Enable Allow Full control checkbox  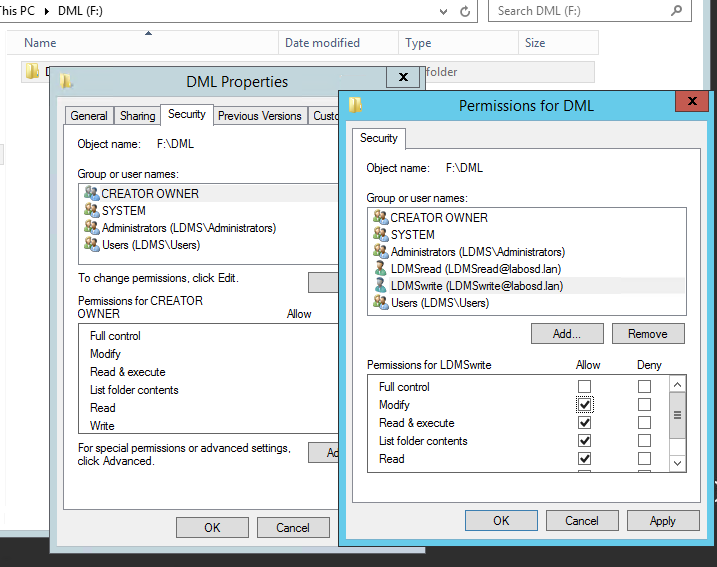pyautogui.click(x=585, y=387)
